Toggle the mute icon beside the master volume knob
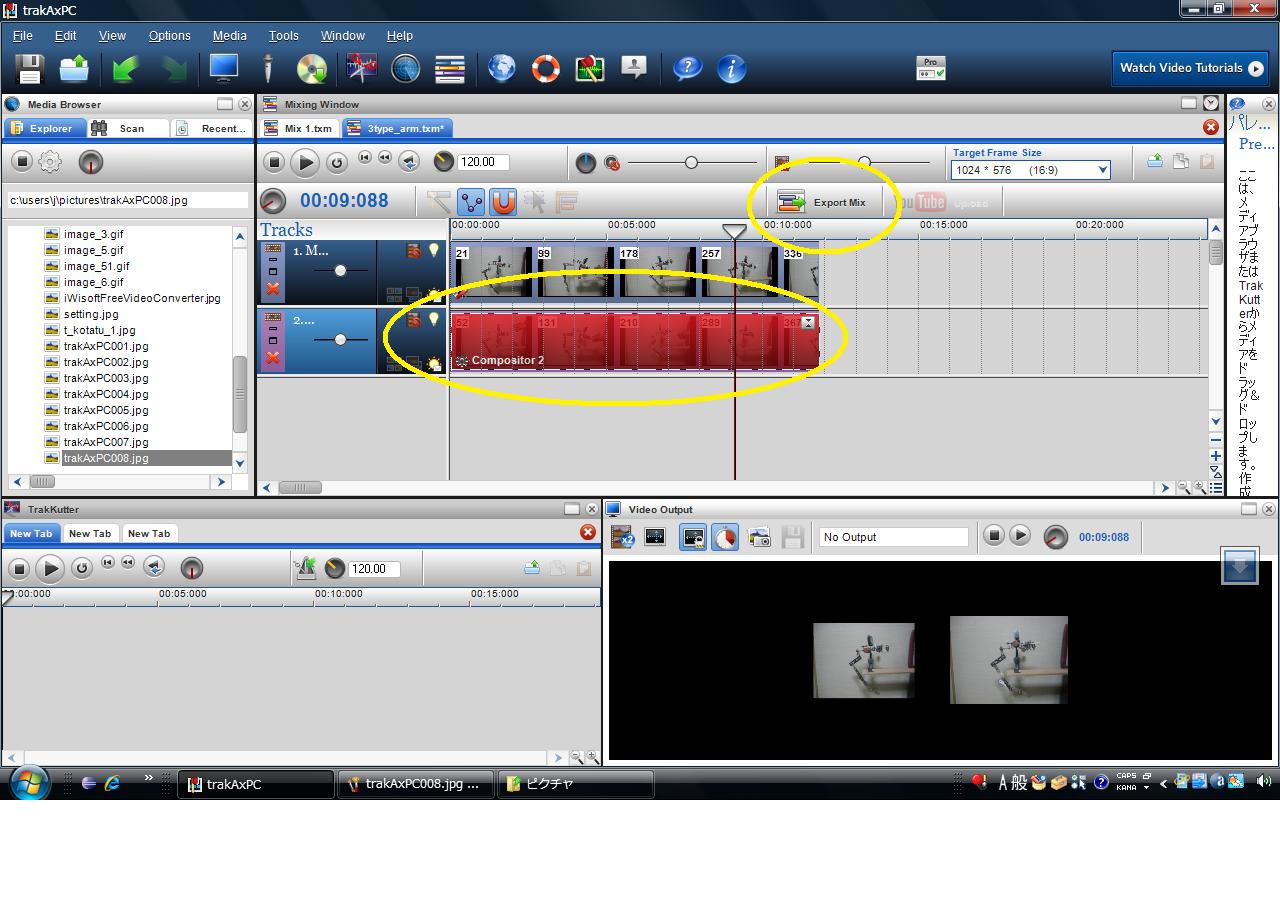The width and height of the screenshot is (1280, 900). point(612,163)
